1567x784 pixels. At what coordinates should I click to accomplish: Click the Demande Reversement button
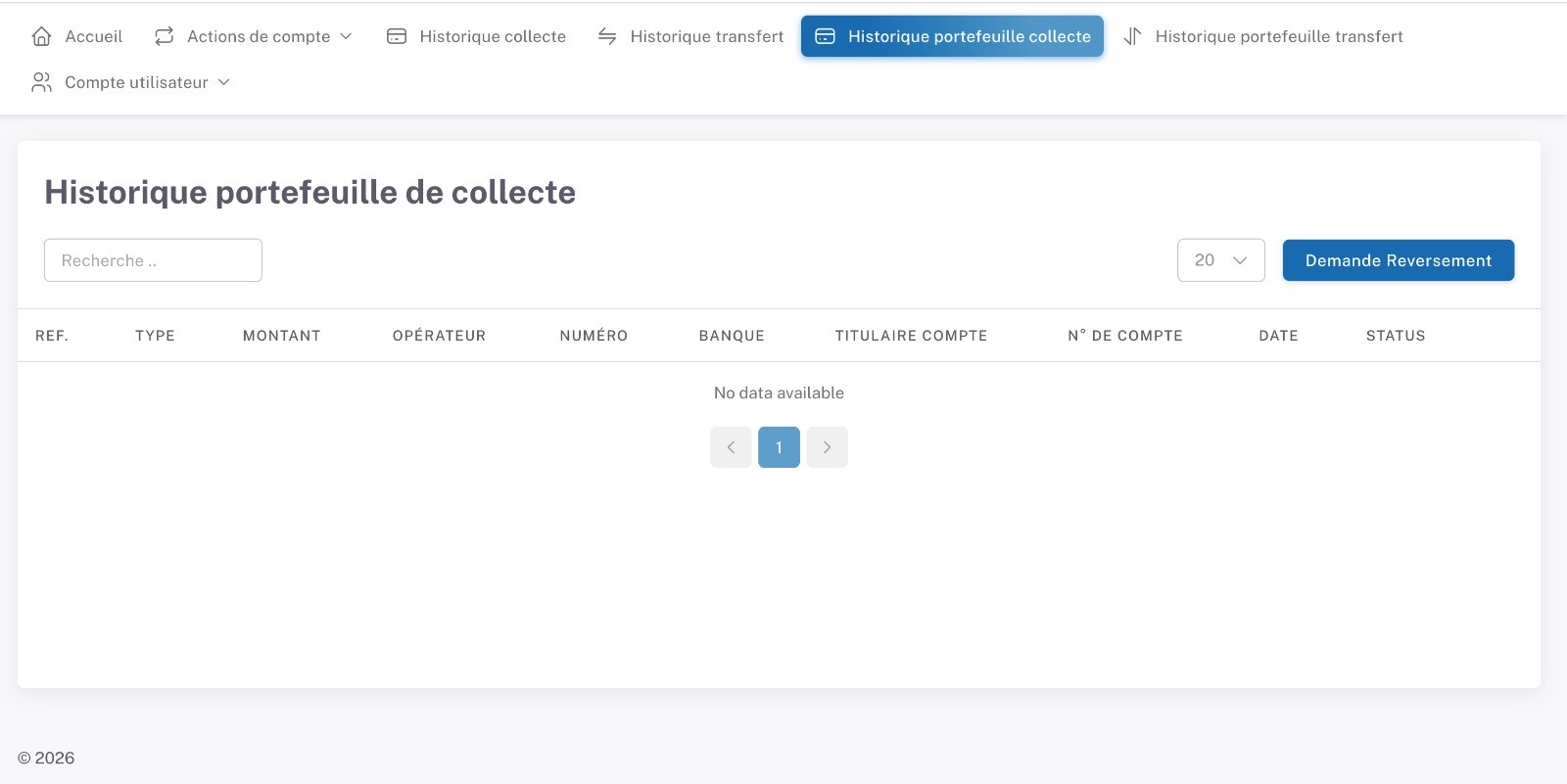click(1399, 260)
